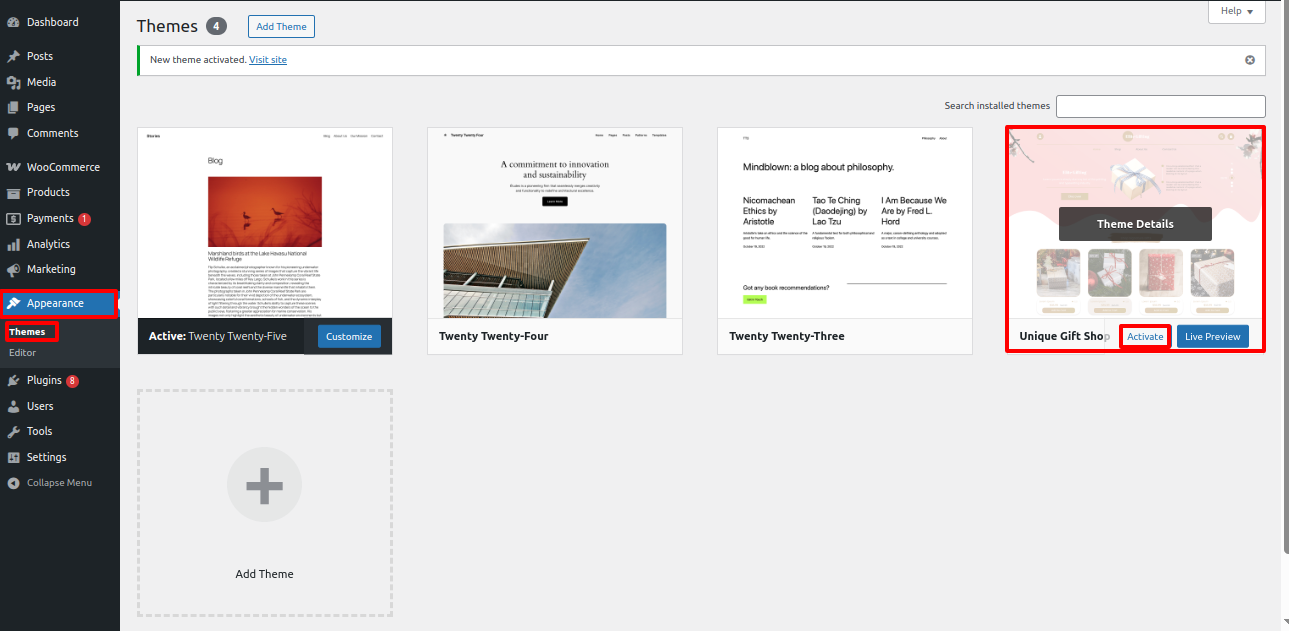Click the Posts pushpin icon
The height and width of the screenshot is (631, 1289).
click(13, 56)
